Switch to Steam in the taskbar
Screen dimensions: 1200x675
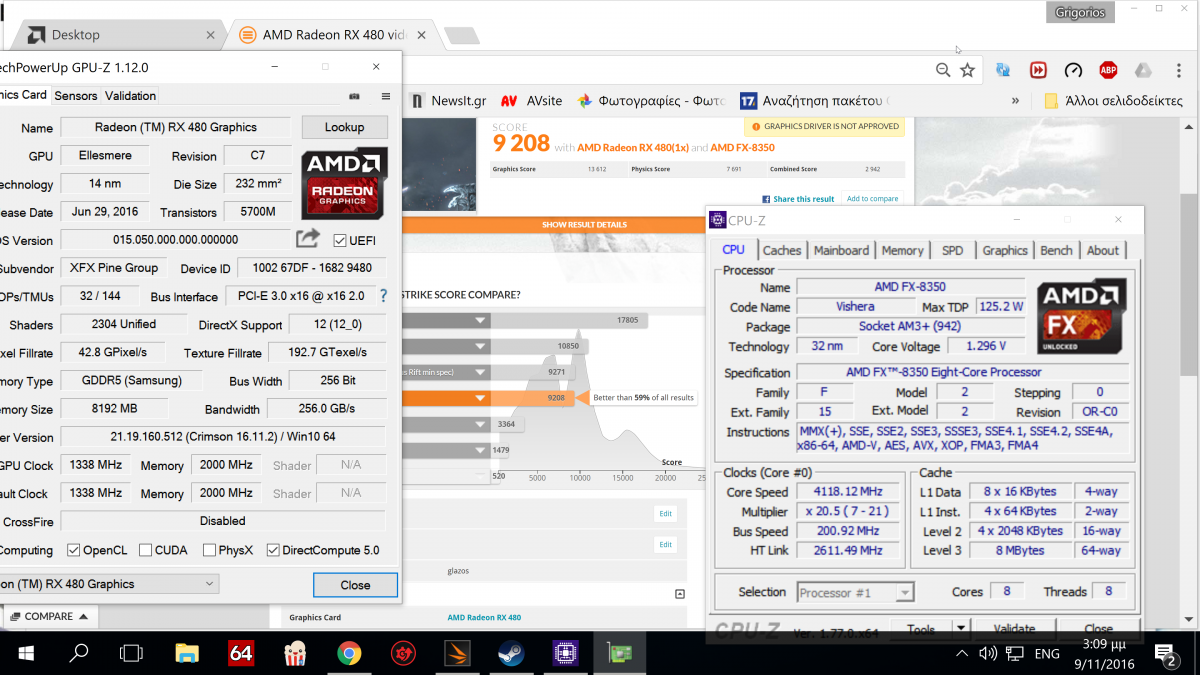(x=511, y=654)
